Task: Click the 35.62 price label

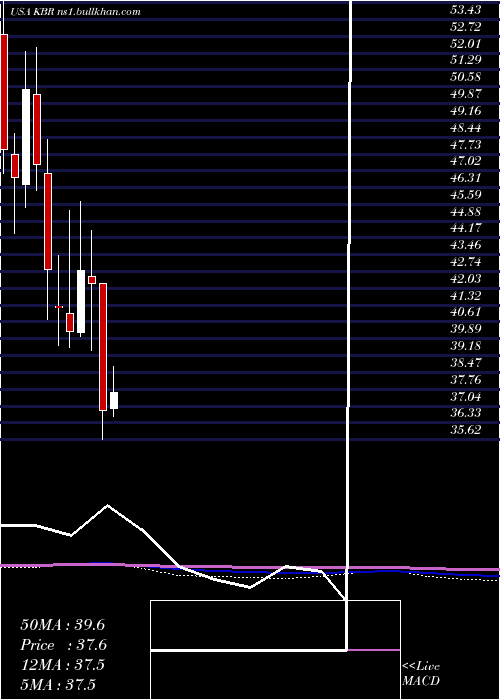Action: (x=465, y=430)
